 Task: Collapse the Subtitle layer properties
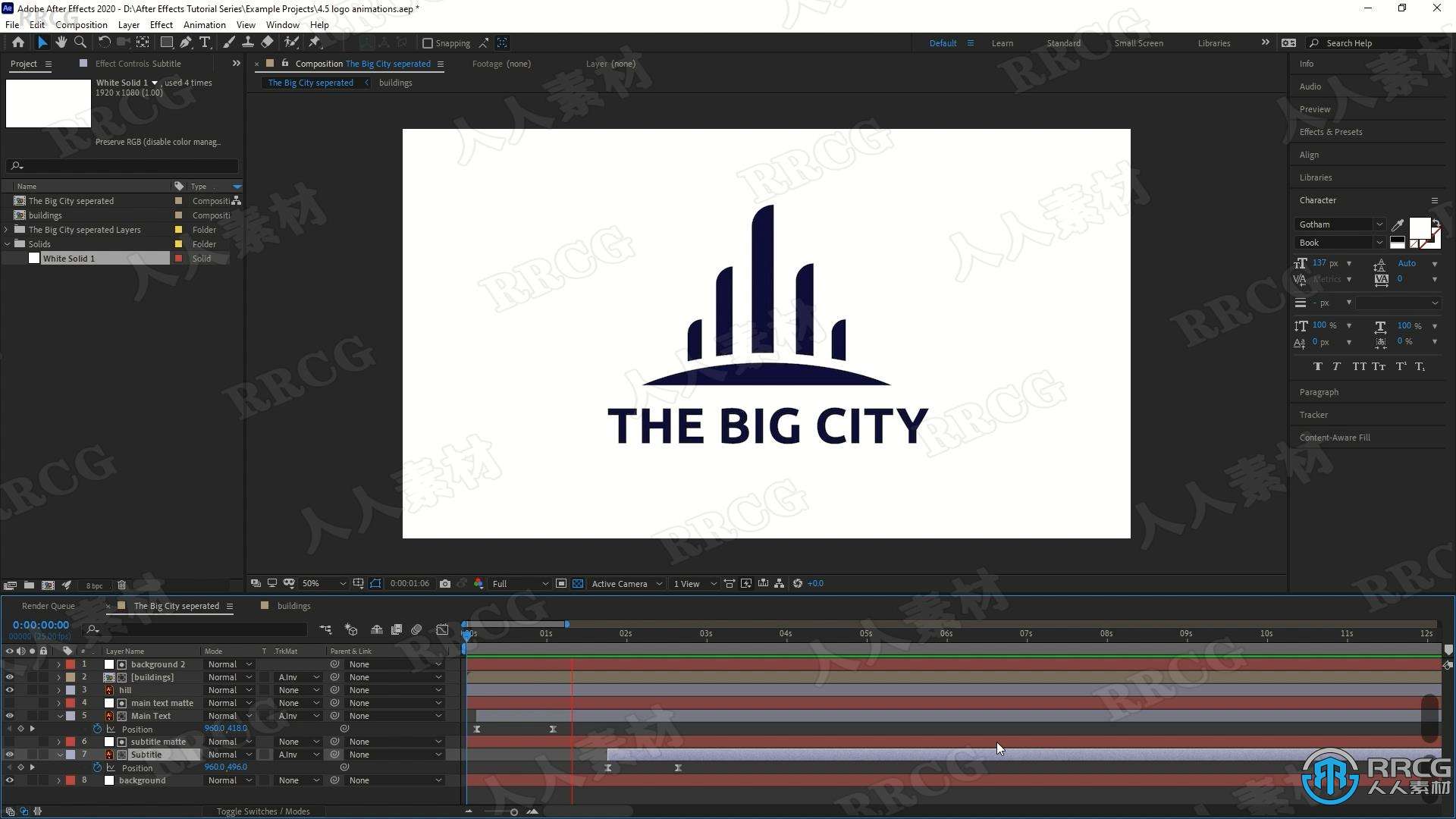click(59, 755)
